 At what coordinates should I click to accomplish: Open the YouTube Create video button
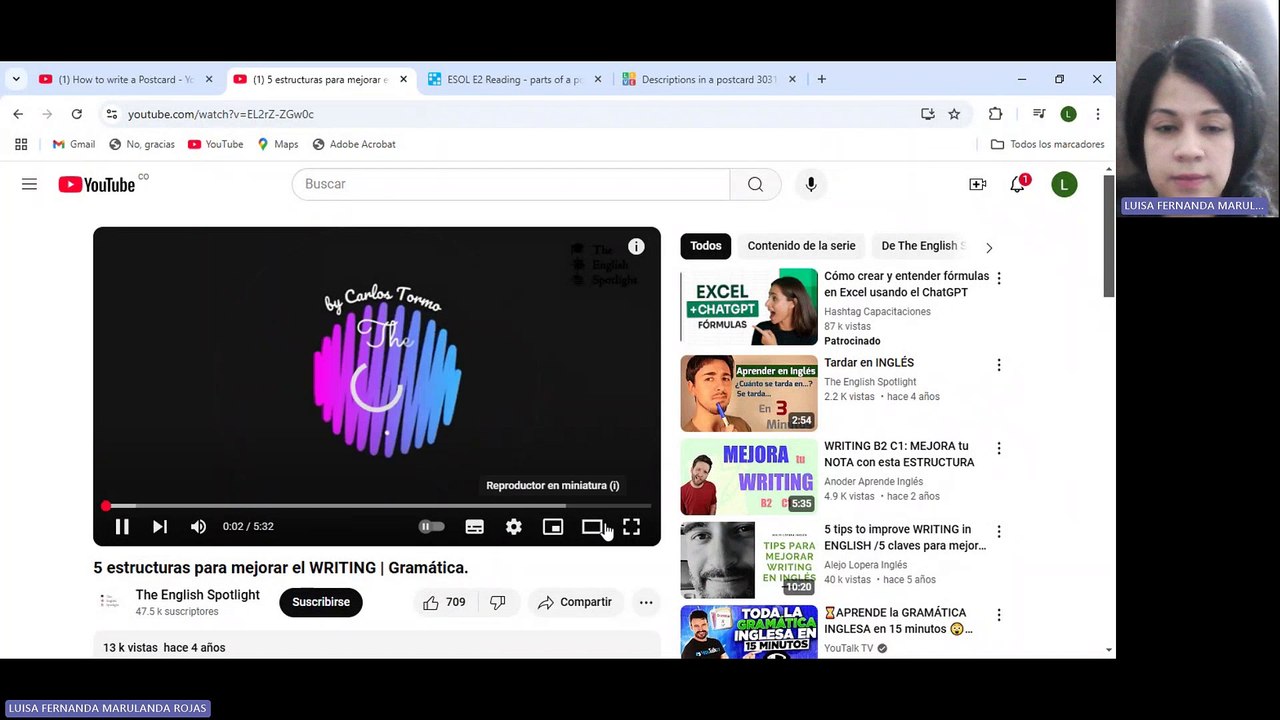(977, 184)
